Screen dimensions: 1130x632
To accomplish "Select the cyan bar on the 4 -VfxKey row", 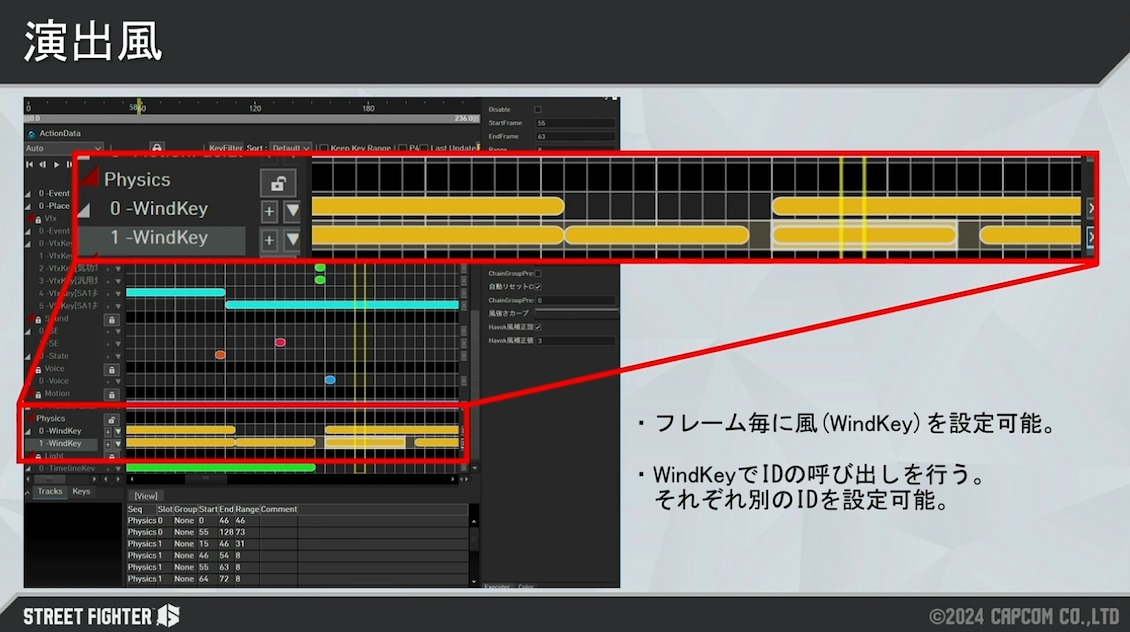I will (175, 293).
